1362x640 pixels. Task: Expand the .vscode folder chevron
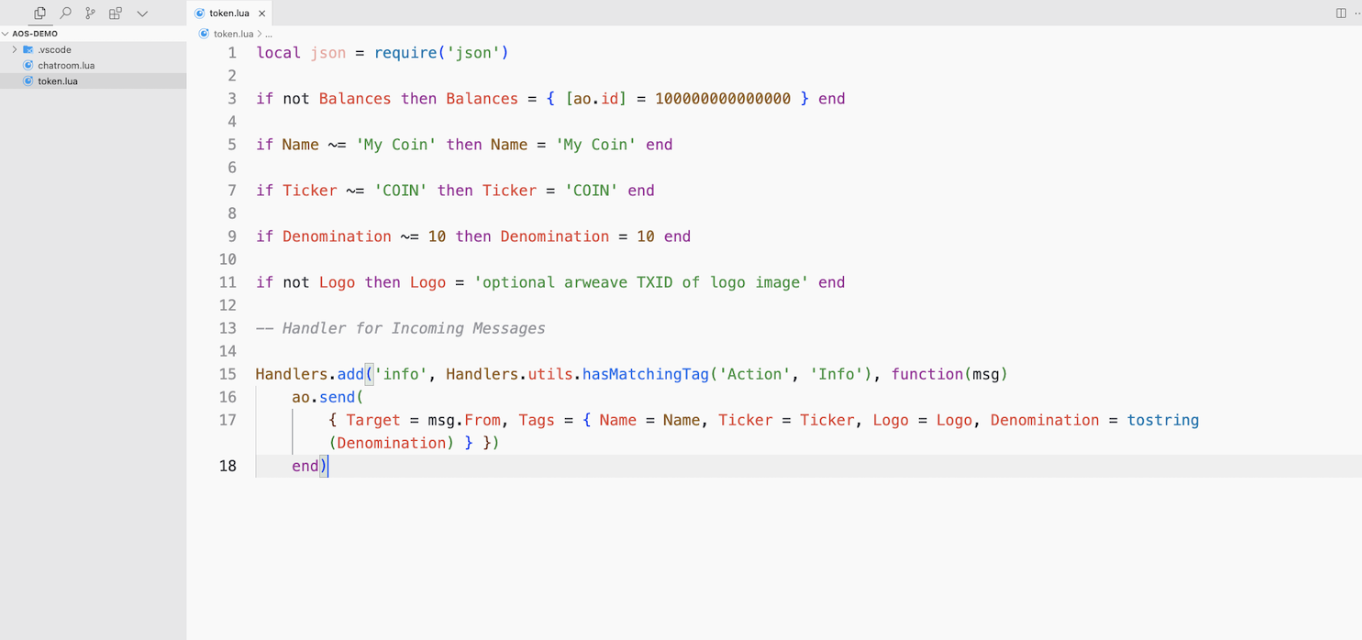13,48
